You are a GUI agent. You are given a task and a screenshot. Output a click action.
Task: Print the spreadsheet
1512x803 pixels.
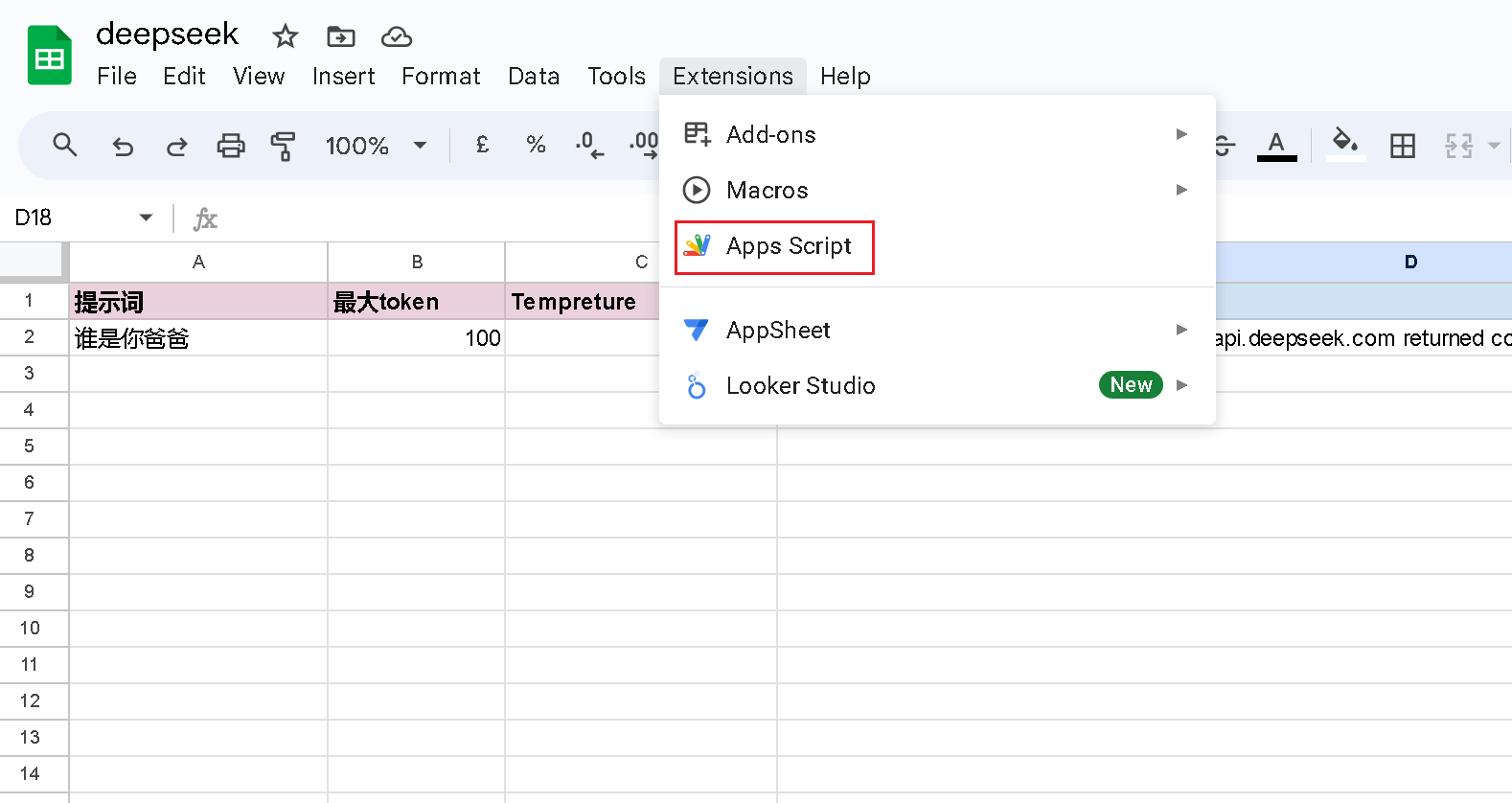click(230, 146)
